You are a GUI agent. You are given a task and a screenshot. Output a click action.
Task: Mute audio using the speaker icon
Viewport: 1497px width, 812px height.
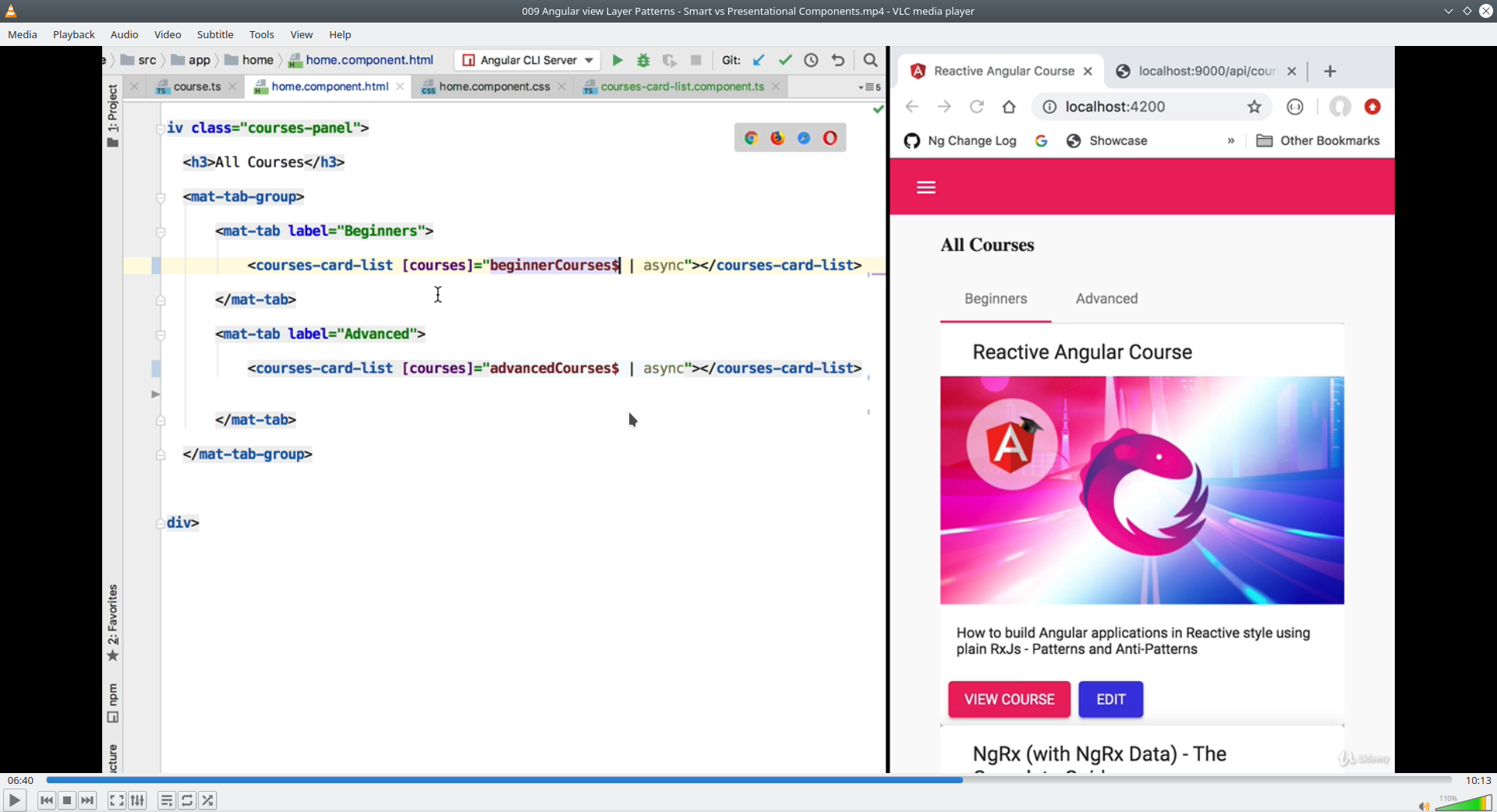1424,806
